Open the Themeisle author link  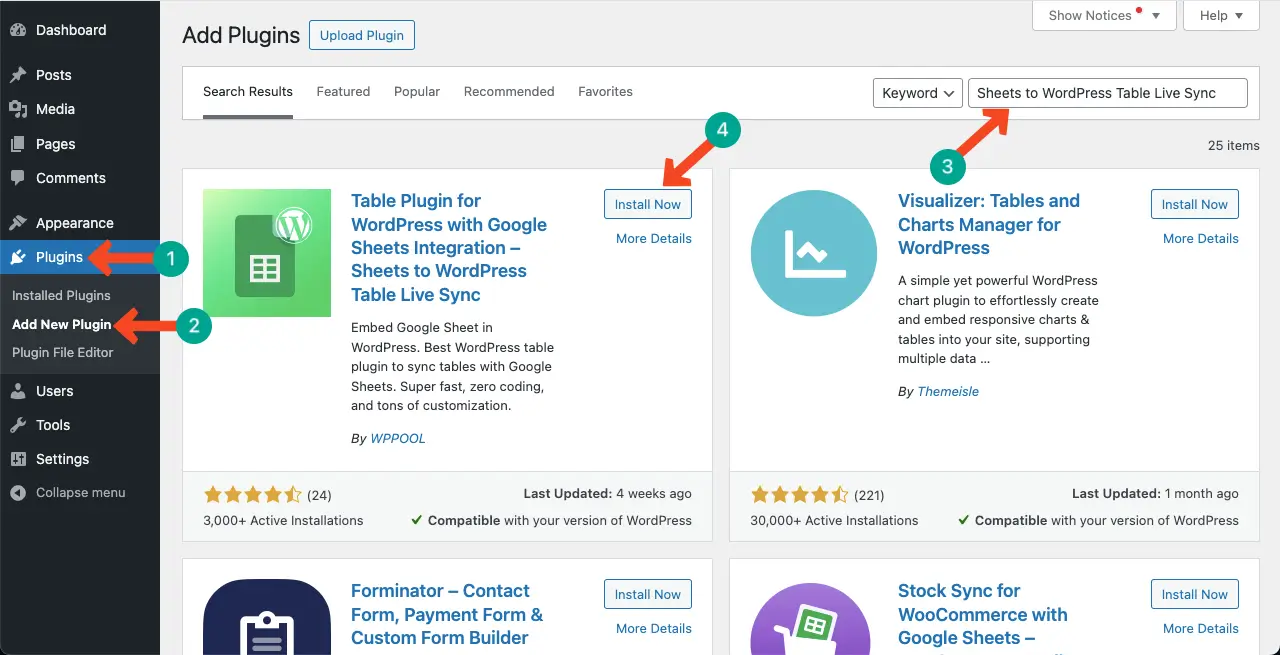point(948,392)
